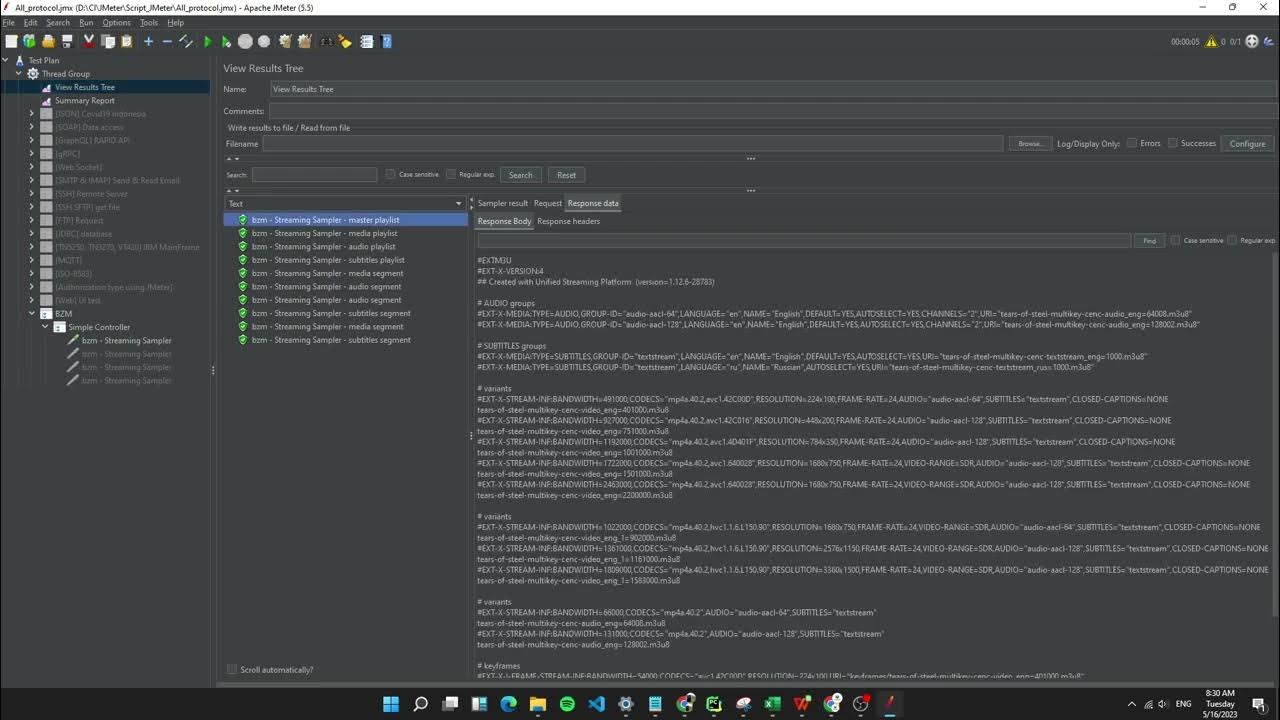The width and height of the screenshot is (1280, 720).
Task: Open Microsoft Edge from the taskbar
Action: [508, 704]
